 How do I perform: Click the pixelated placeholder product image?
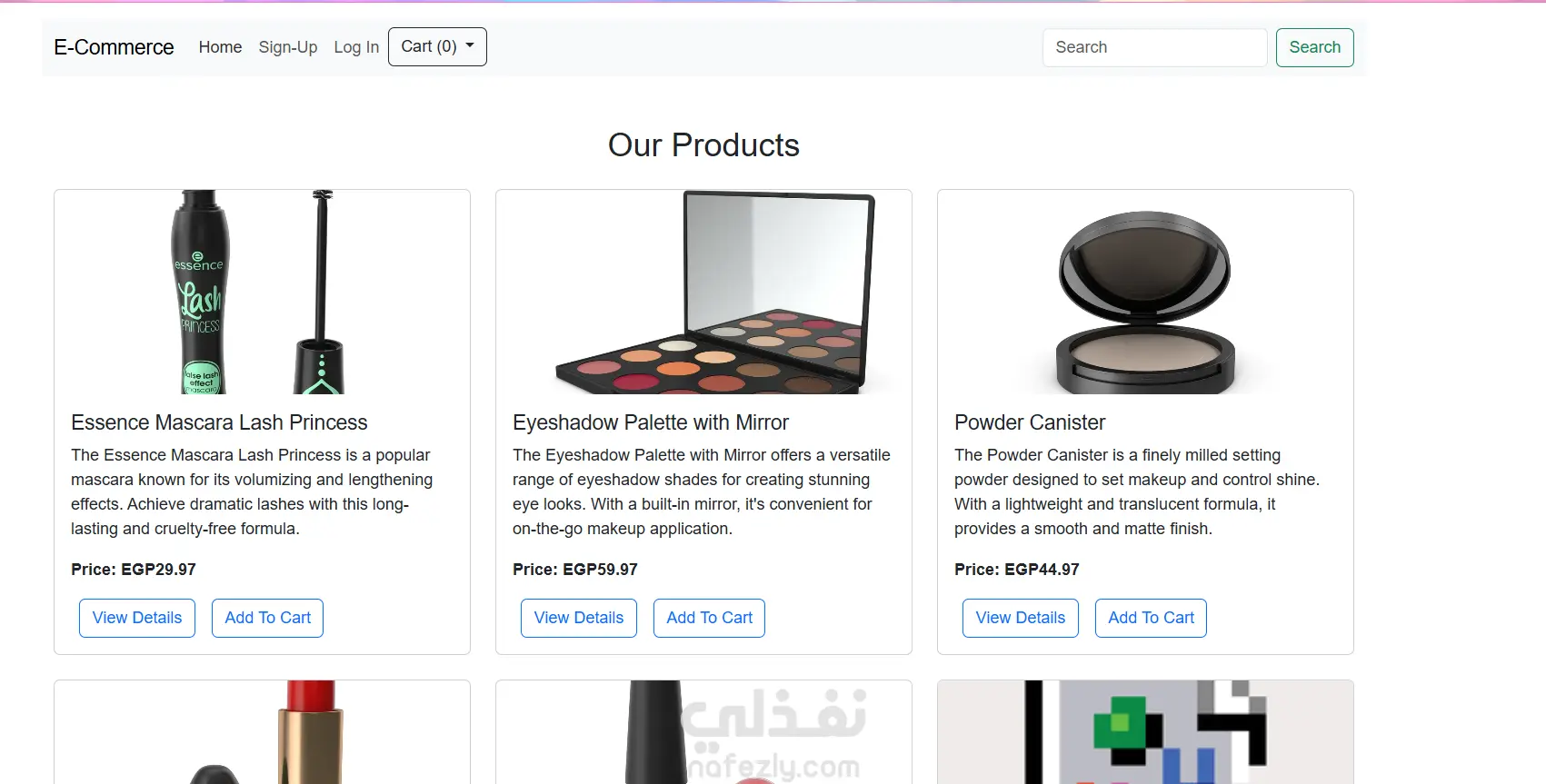point(1145,732)
